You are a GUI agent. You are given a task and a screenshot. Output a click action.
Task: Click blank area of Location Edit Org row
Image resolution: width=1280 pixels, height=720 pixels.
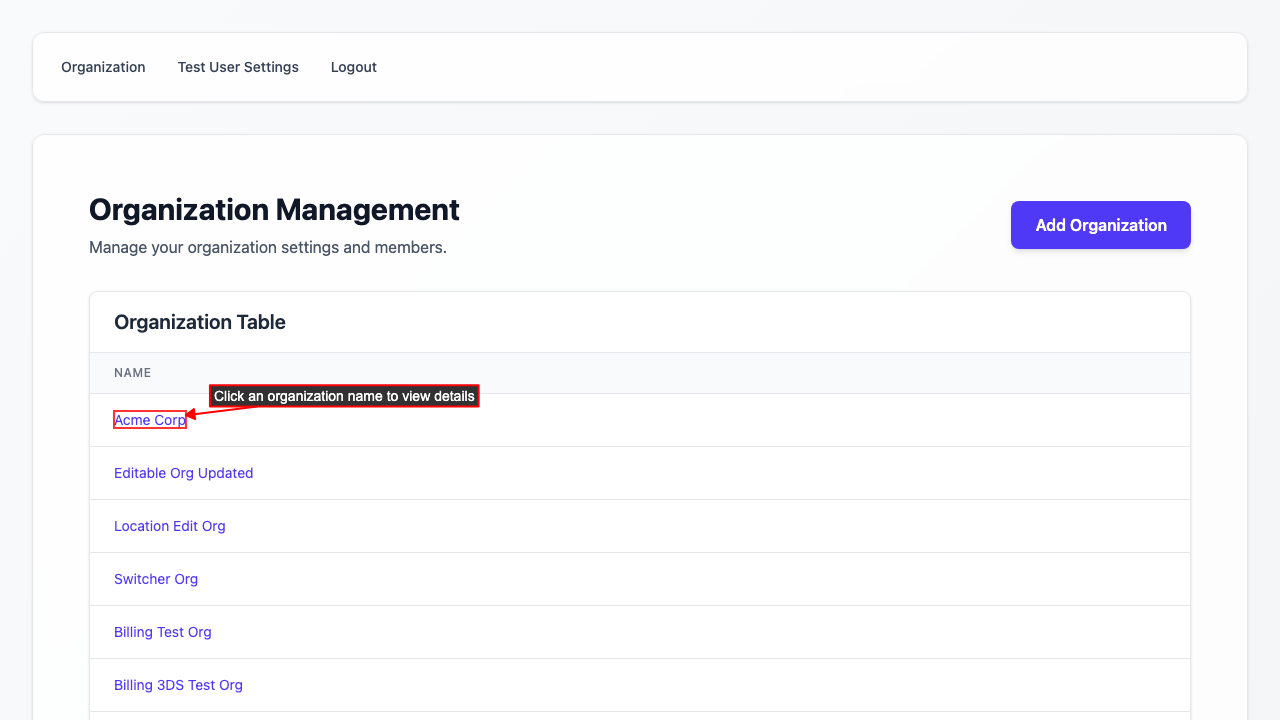(x=700, y=526)
